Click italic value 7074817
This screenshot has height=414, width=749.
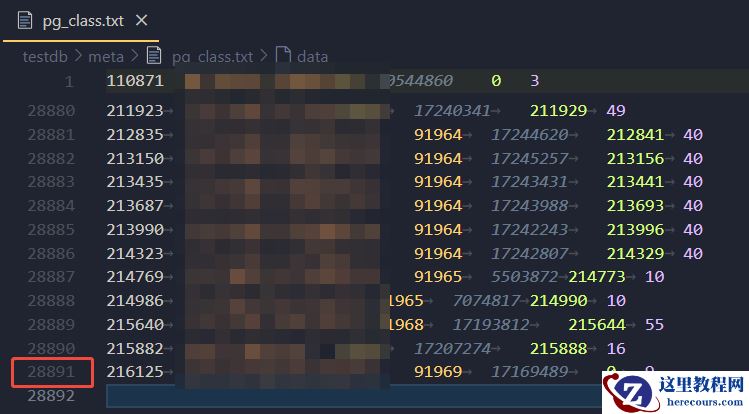tap(486, 301)
